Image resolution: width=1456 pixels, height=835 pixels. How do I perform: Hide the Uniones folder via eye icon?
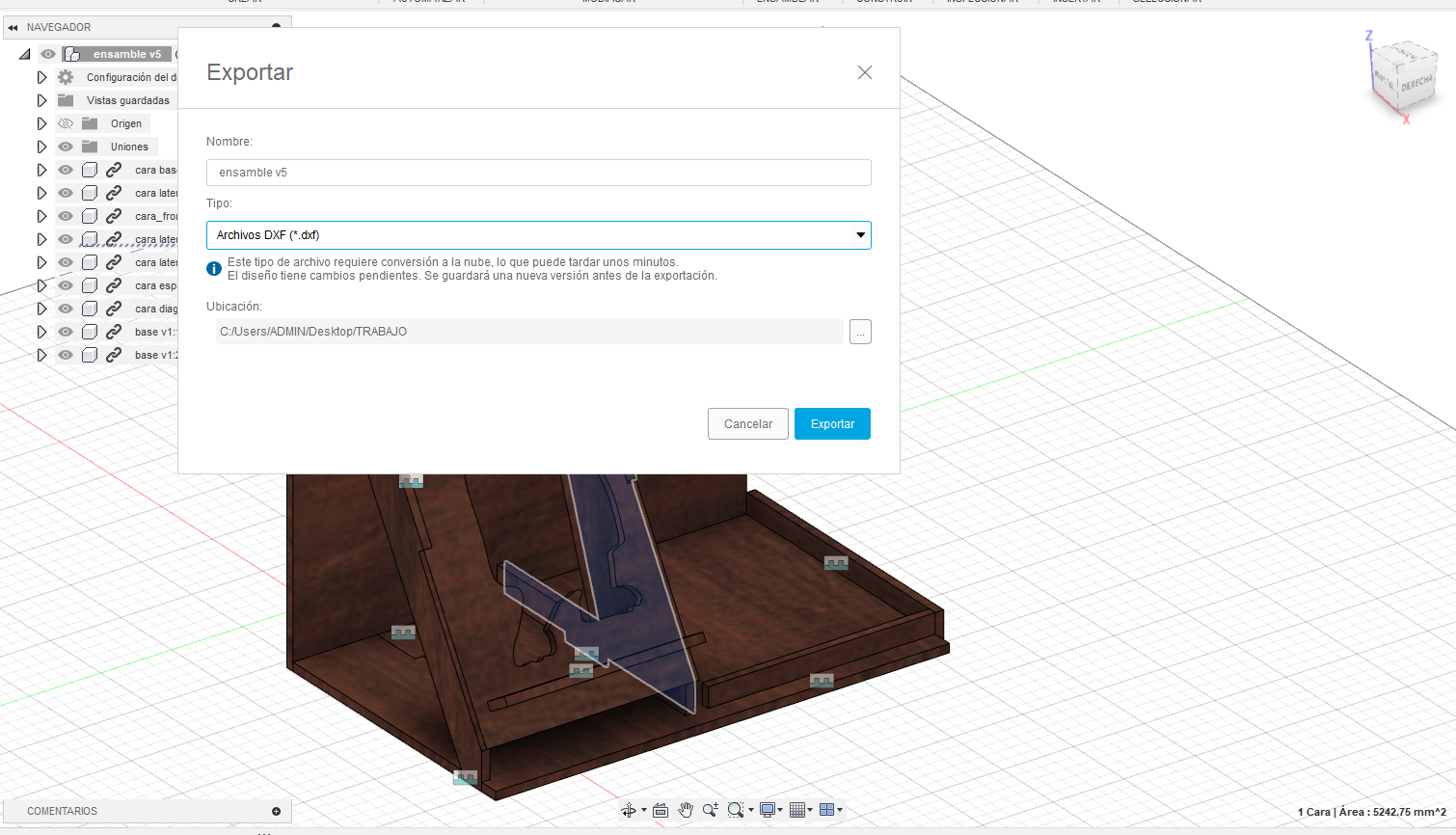coord(66,147)
